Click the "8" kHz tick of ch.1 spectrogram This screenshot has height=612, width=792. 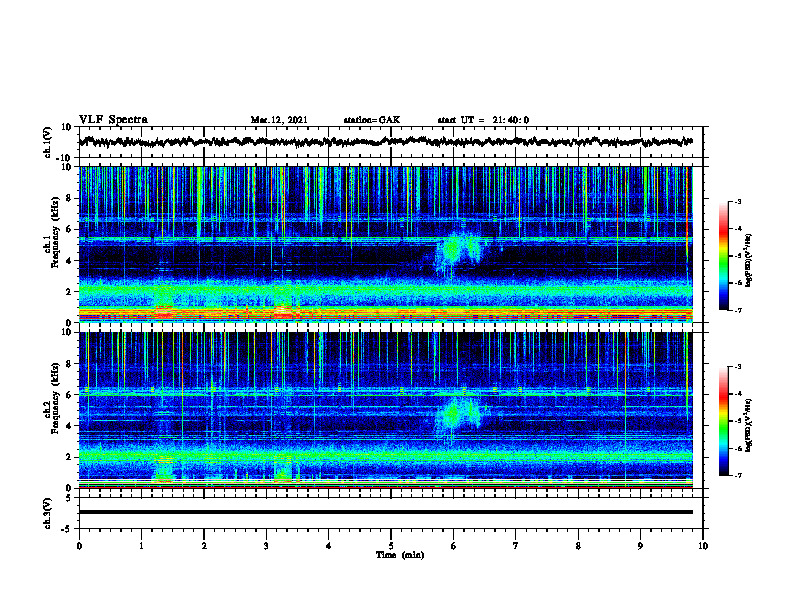pyautogui.click(x=70, y=198)
